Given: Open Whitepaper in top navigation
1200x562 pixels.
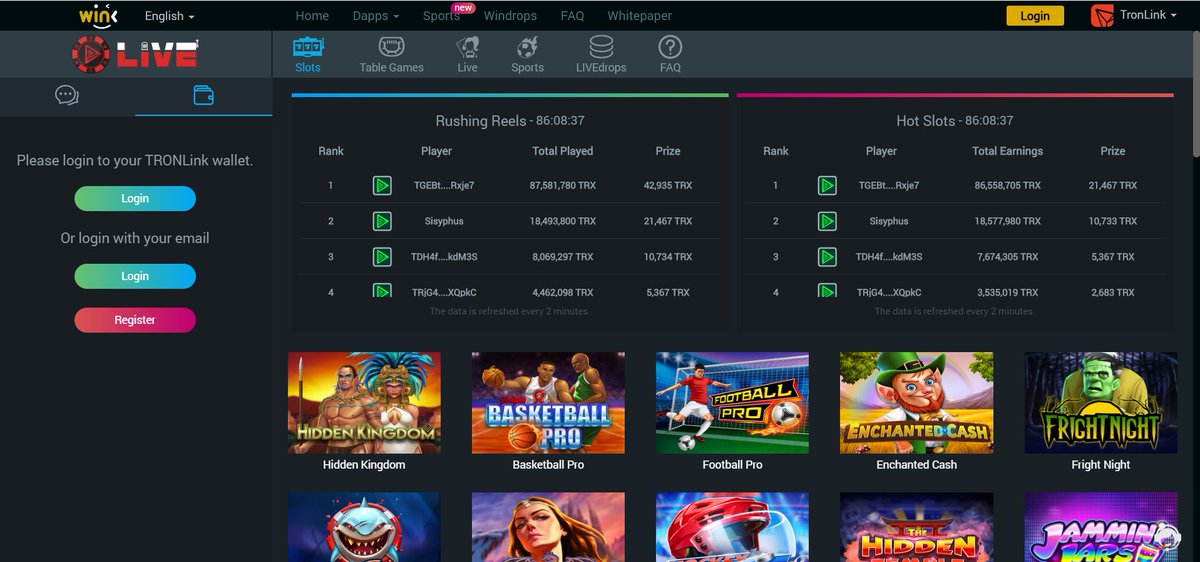Looking at the screenshot, I should click(640, 16).
